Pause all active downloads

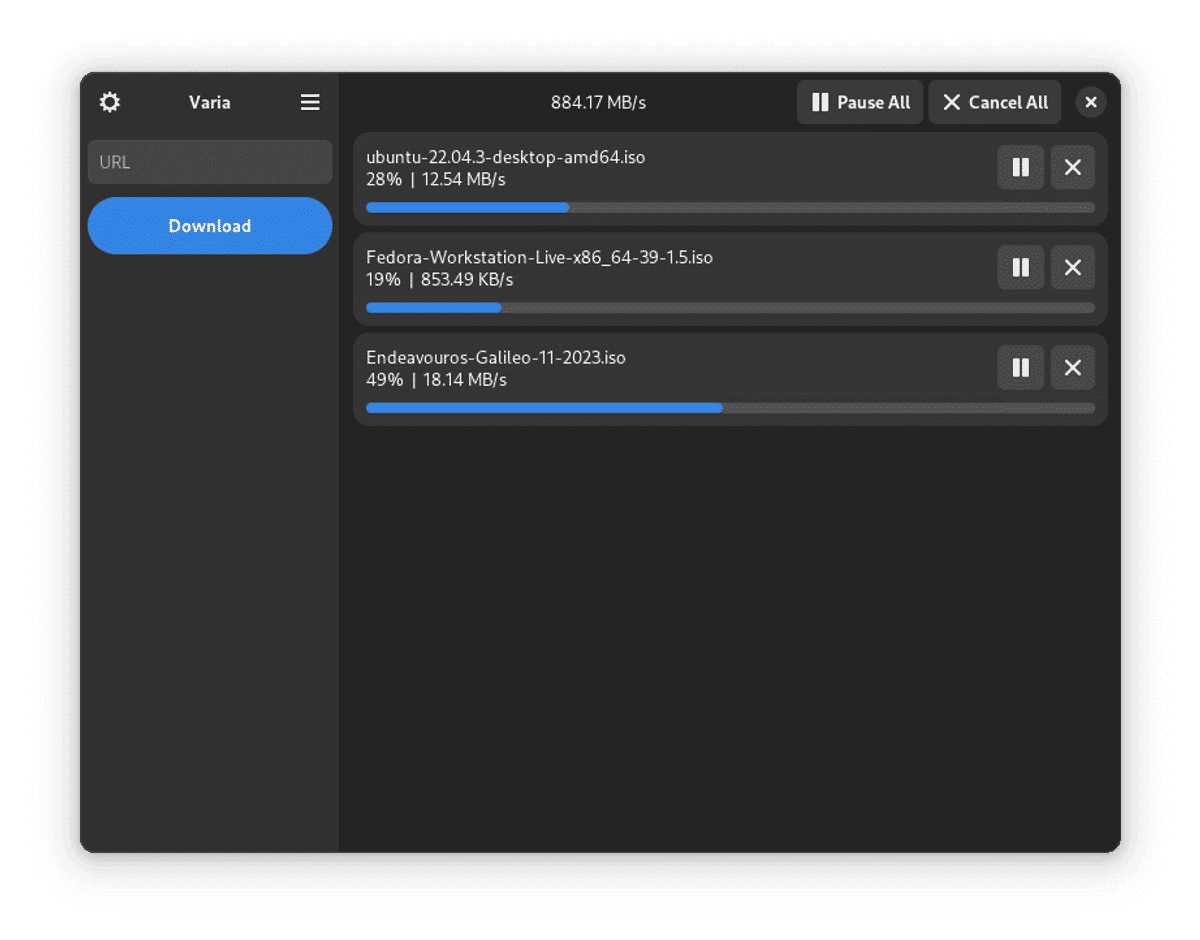860,102
